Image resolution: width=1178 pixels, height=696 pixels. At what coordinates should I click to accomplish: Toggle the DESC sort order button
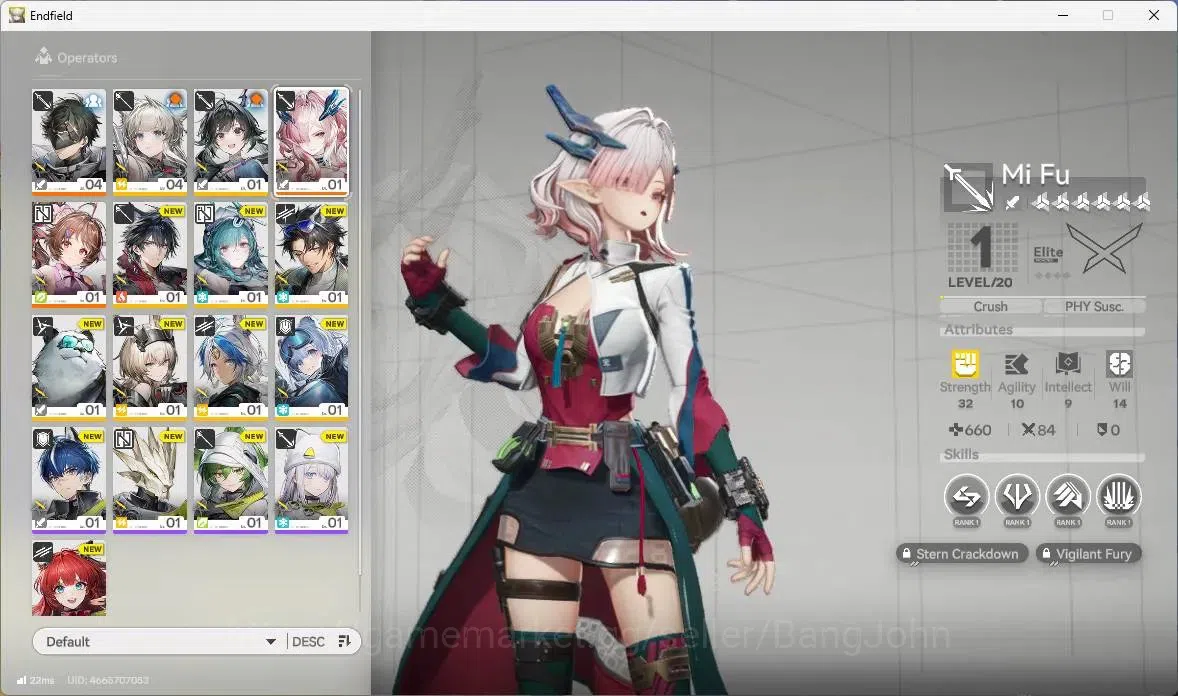point(308,642)
